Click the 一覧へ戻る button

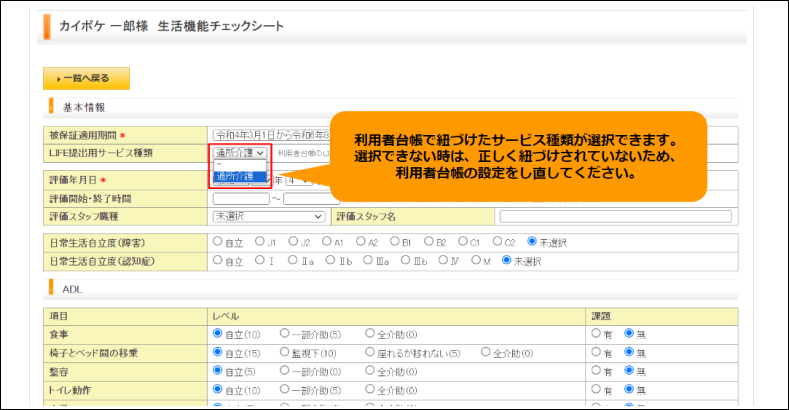point(86,78)
